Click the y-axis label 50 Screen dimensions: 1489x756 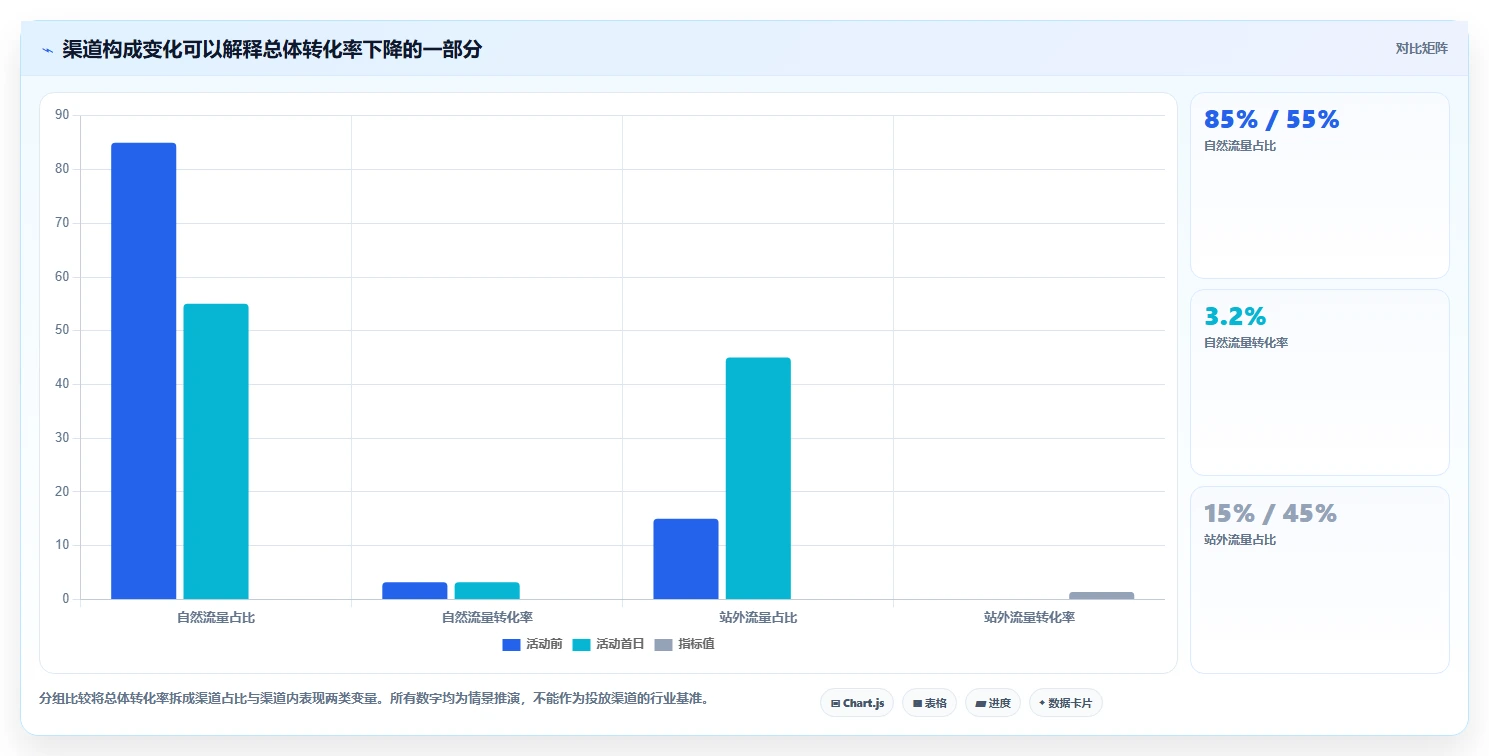click(x=62, y=330)
